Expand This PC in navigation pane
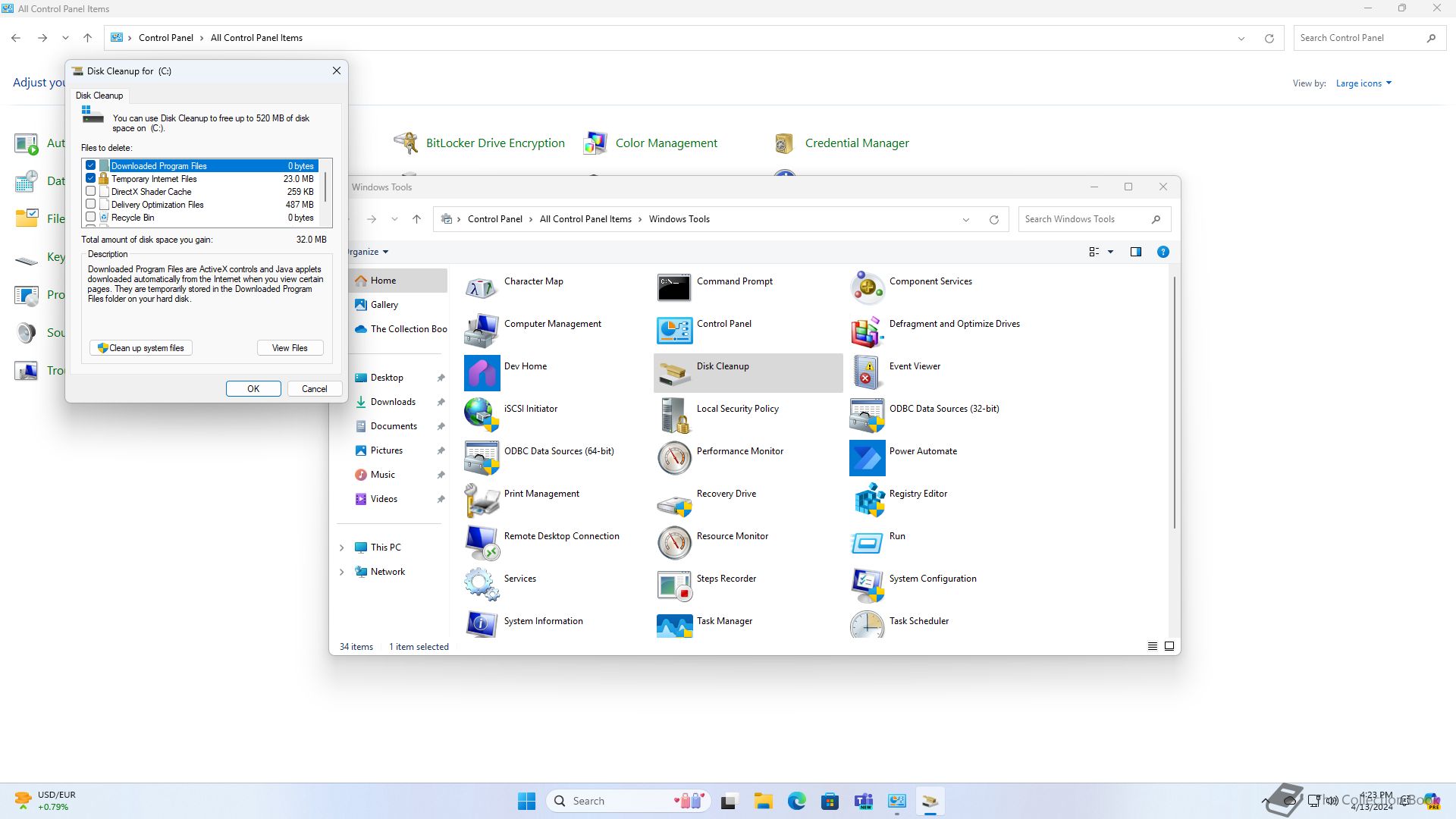1456x819 pixels. [342, 548]
